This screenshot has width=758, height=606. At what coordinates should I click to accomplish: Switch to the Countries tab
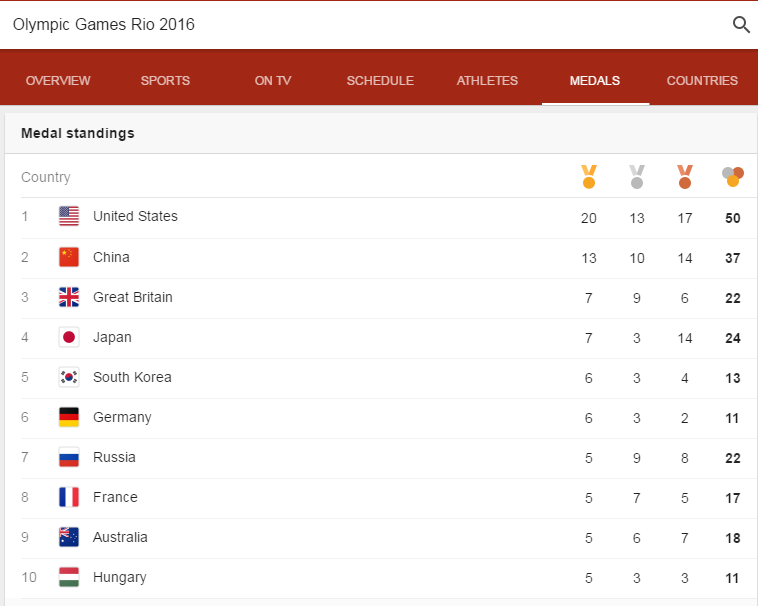tap(702, 81)
